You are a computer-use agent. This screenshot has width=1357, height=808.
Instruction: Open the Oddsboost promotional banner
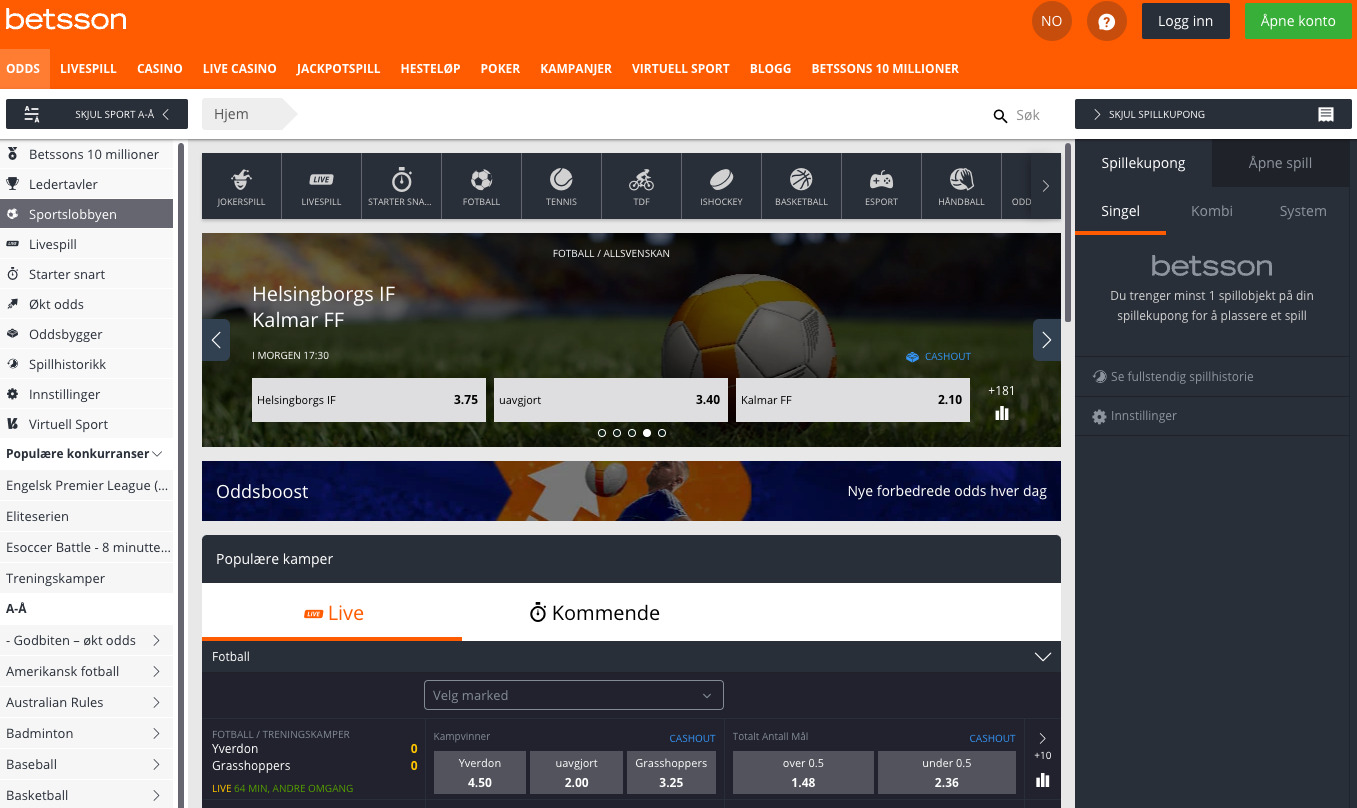point(631,491)
